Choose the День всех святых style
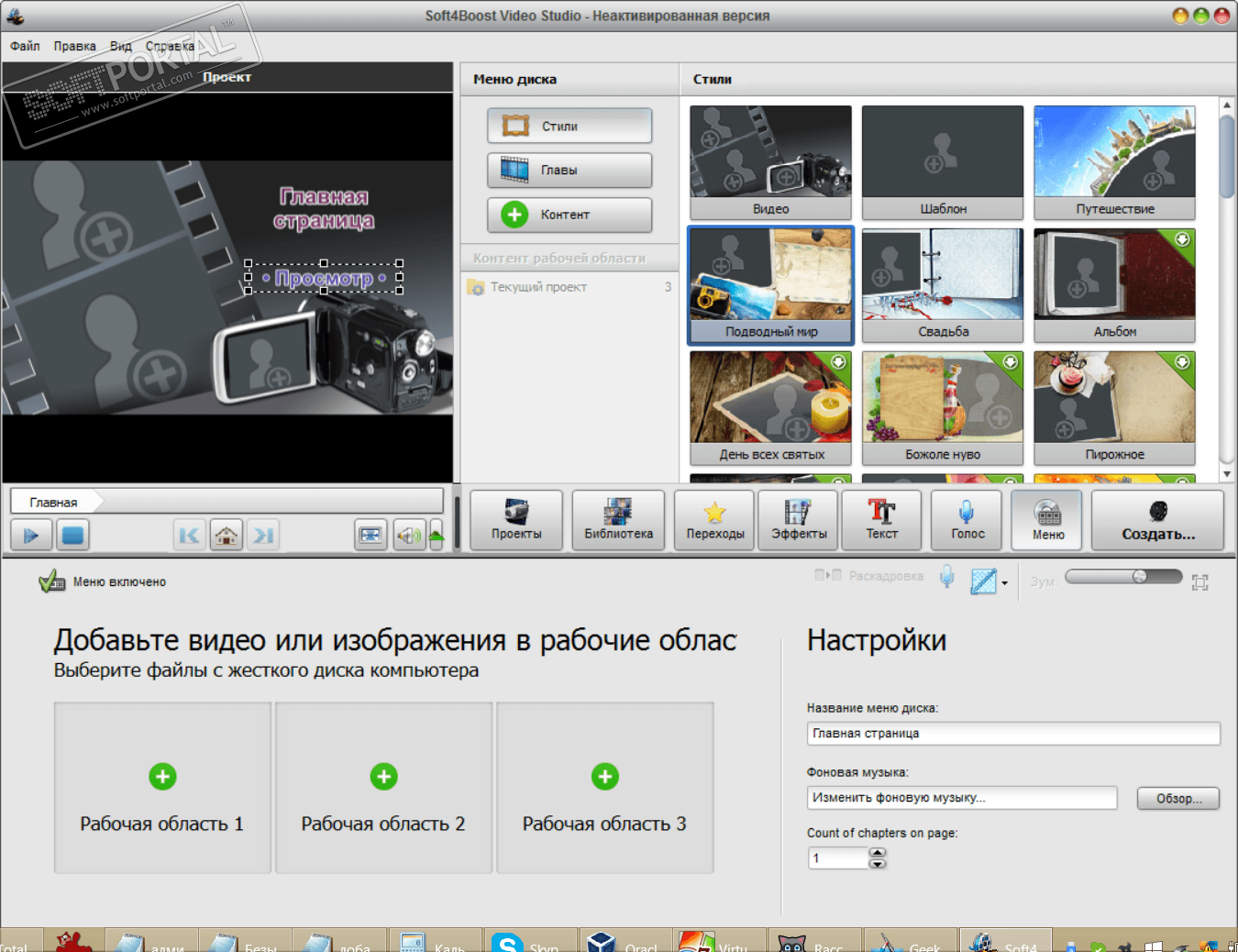1238x952 pixels. [770, 408]
